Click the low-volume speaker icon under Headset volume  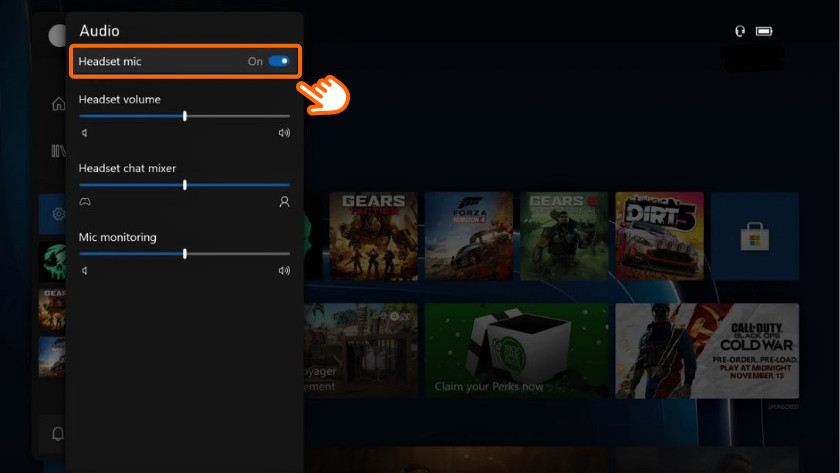click(85, 132)
